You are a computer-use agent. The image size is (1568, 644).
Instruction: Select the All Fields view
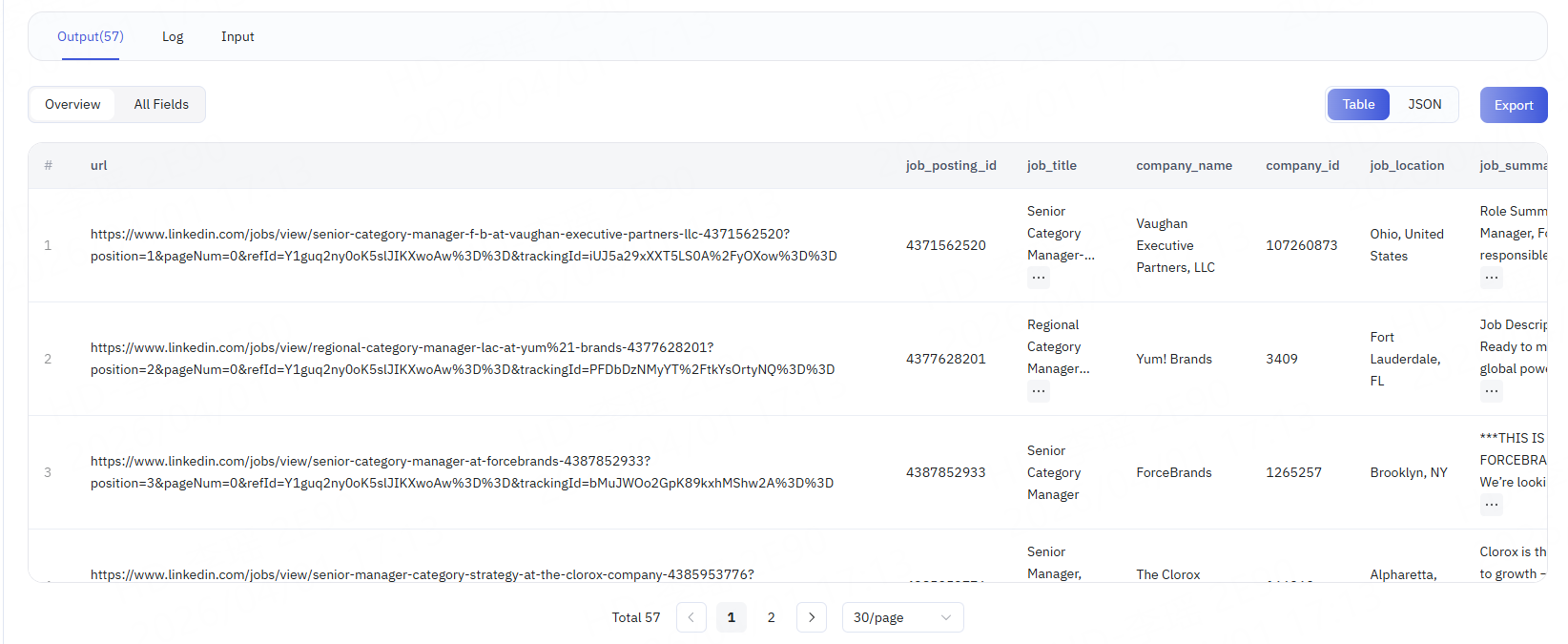(x=161, y=105)
